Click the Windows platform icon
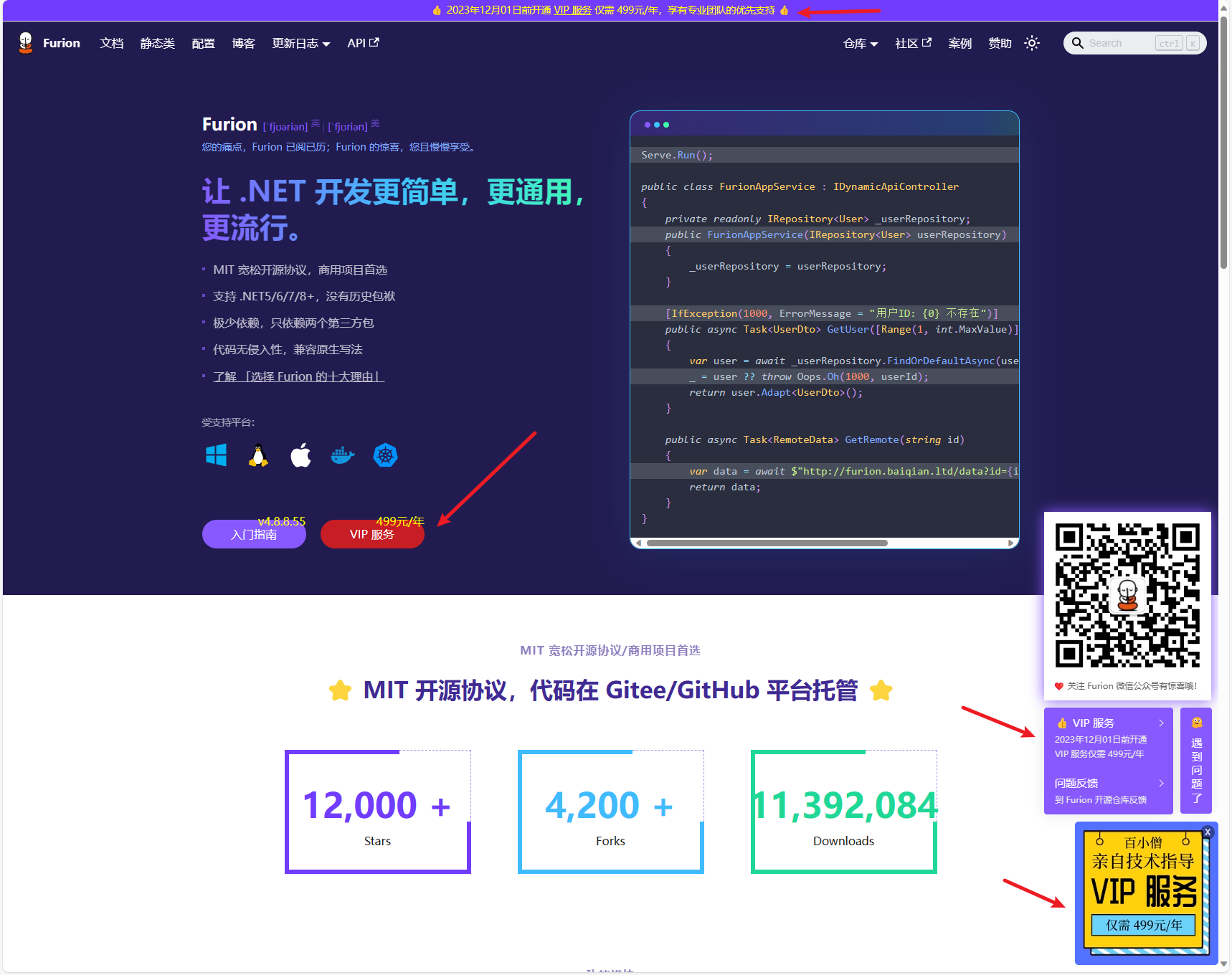 (x=216, y=455)
